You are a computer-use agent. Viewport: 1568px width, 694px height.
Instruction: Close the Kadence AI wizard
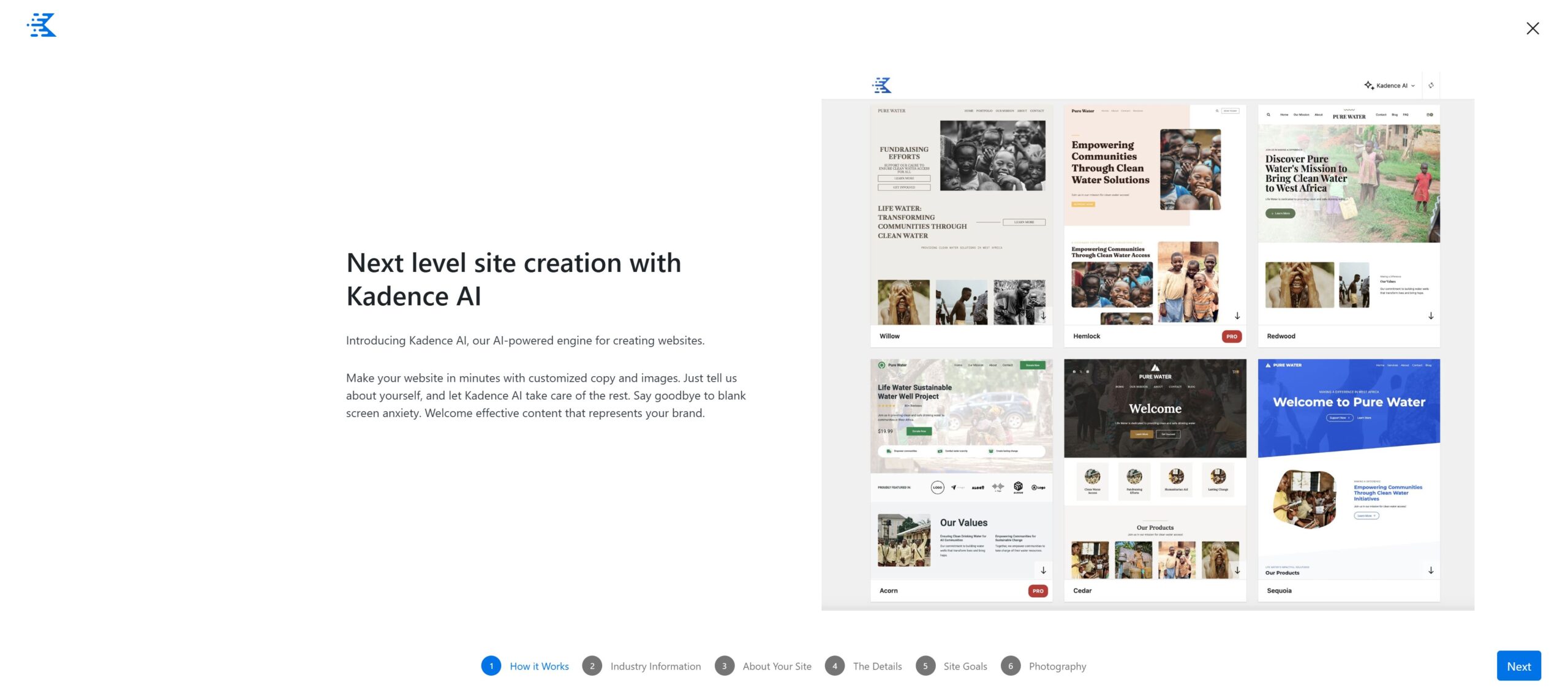click(x=1532, y=28)
